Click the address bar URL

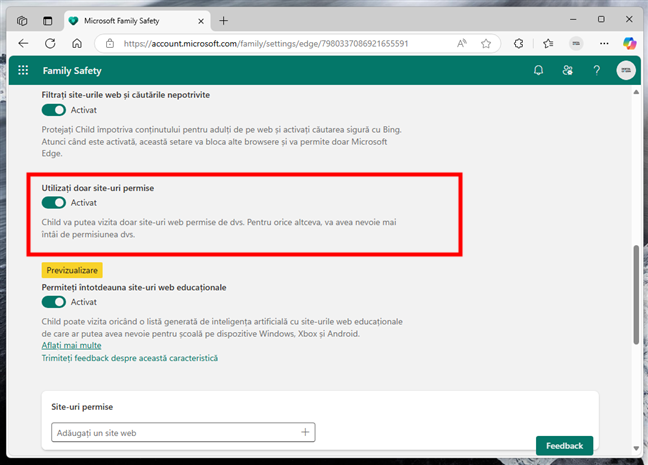pos(266,43)
